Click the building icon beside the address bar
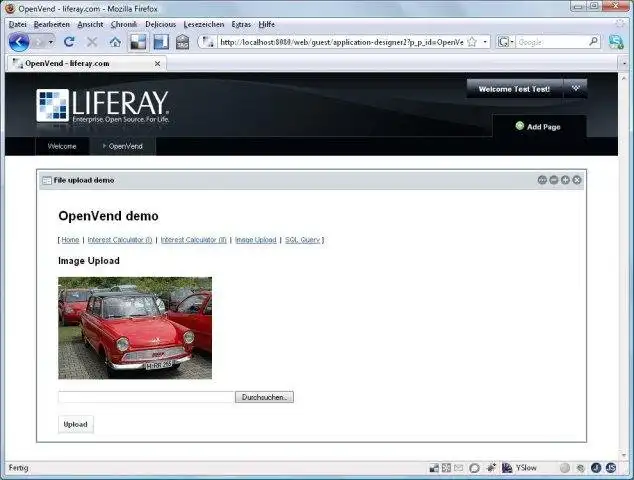Image resolution: width=634 pixels, height=480 pixels. coord(182,42)
